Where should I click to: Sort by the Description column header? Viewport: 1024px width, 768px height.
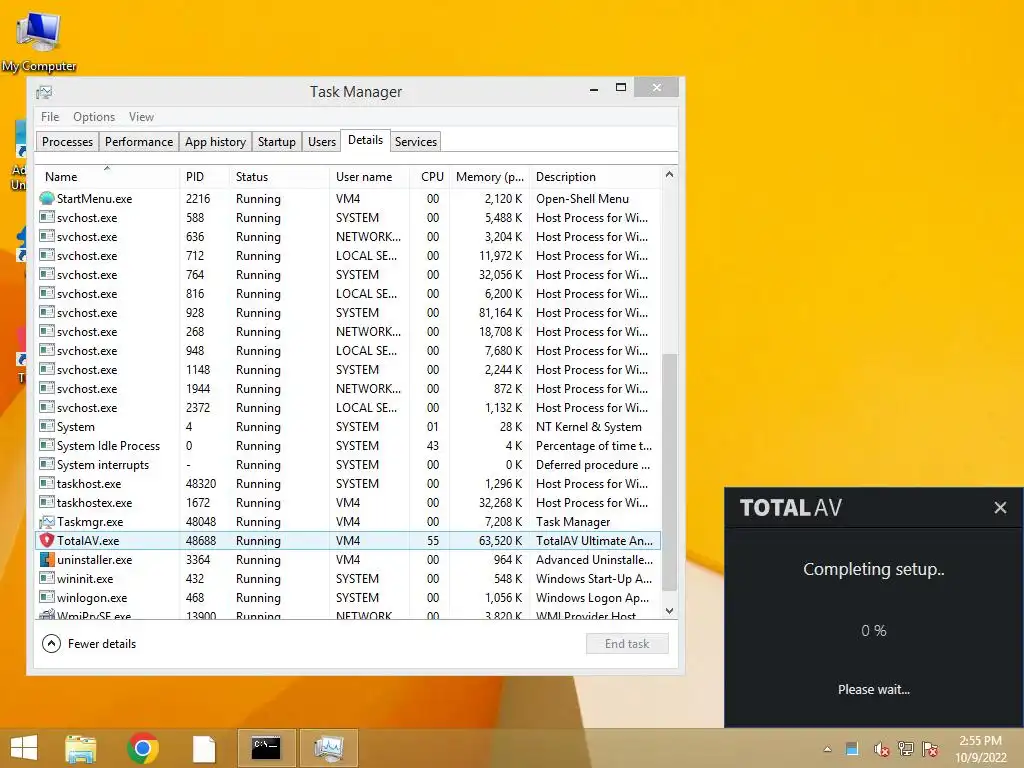click(x=596, y=177)
